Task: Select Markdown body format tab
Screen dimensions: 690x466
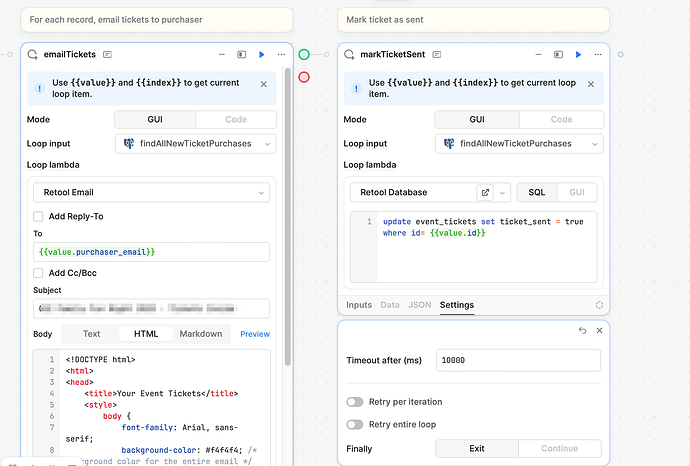Action: pyautogui.click(x=201, y=334)
